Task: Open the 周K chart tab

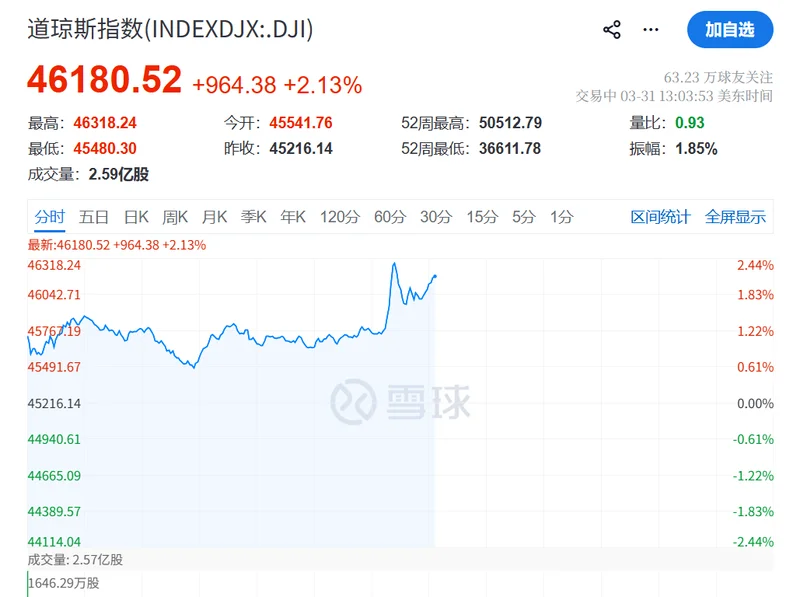Action: (x=175, y=217)
